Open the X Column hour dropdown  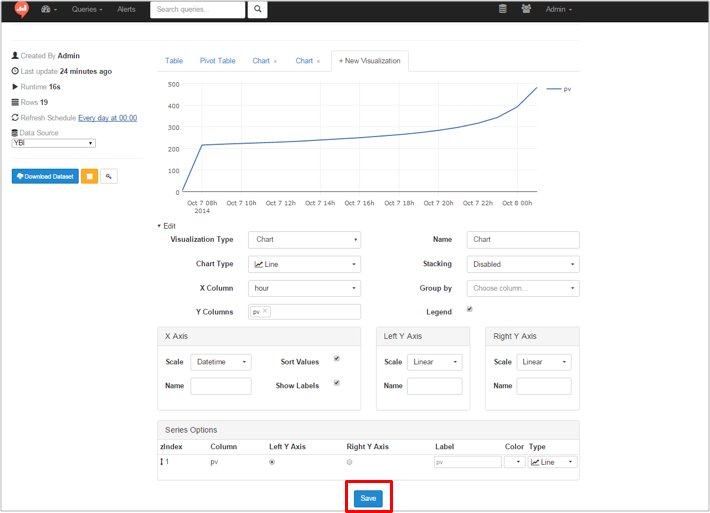tap(304, 288)
